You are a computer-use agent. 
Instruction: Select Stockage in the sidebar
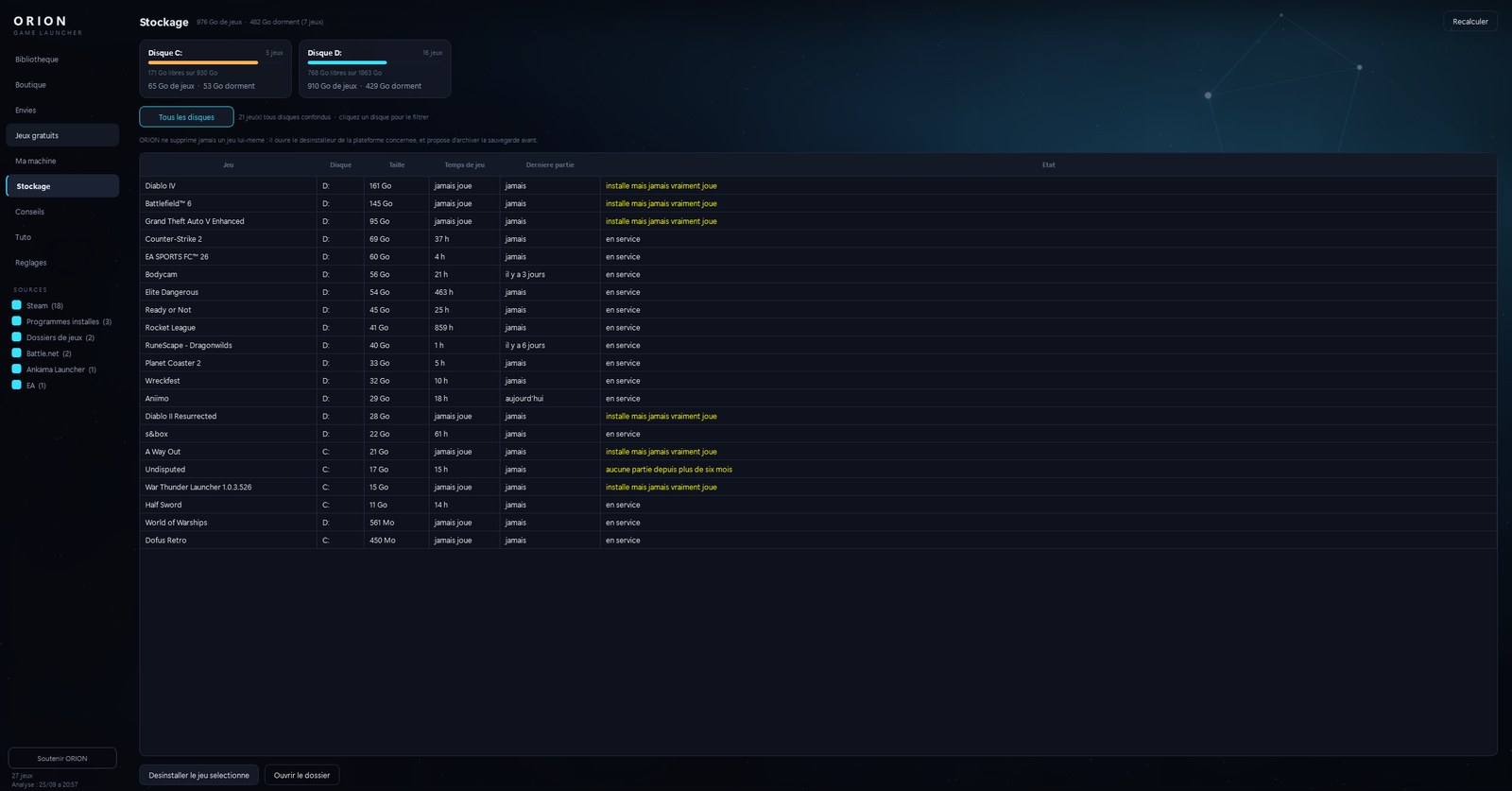pyautogui.click(x=62, y=186)
